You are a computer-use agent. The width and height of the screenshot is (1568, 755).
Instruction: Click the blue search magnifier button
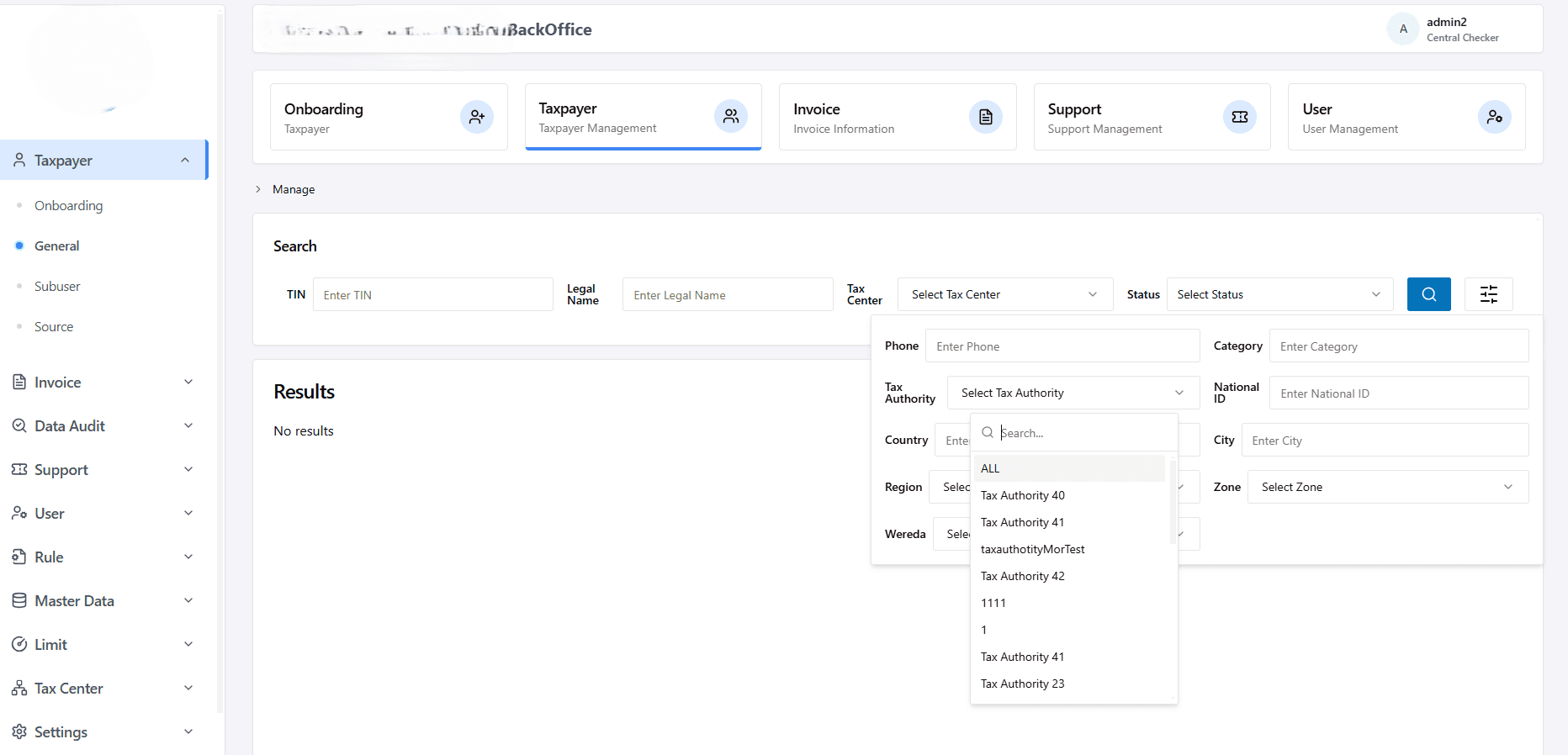(x=1429, y=294)
